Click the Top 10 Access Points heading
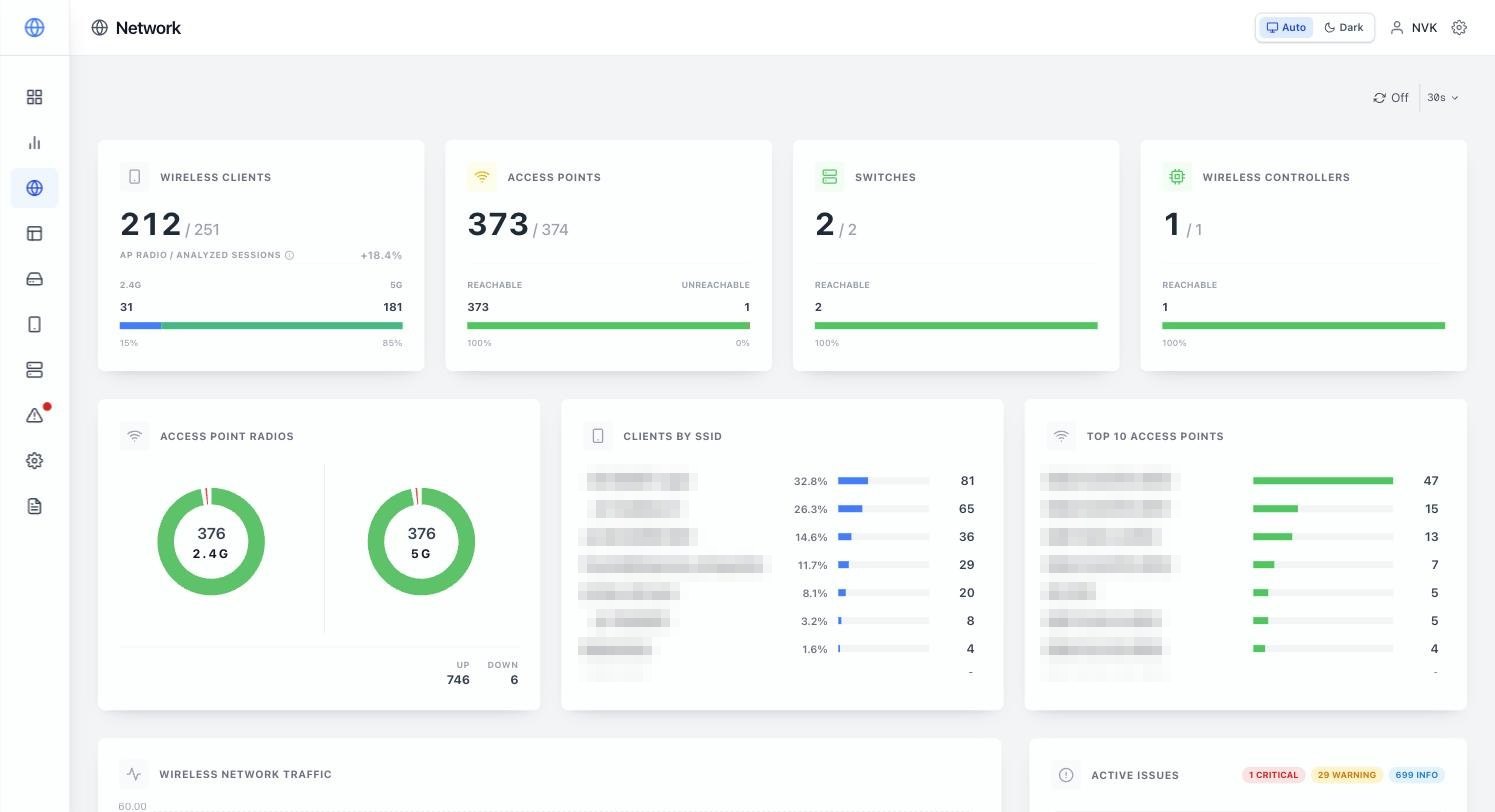This screenshot has height=812, width=1495. tap(1155, 437)
